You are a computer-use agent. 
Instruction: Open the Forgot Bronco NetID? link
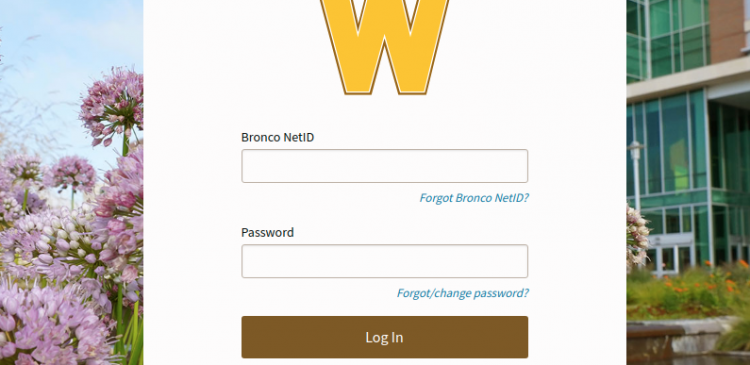[474, 198]
